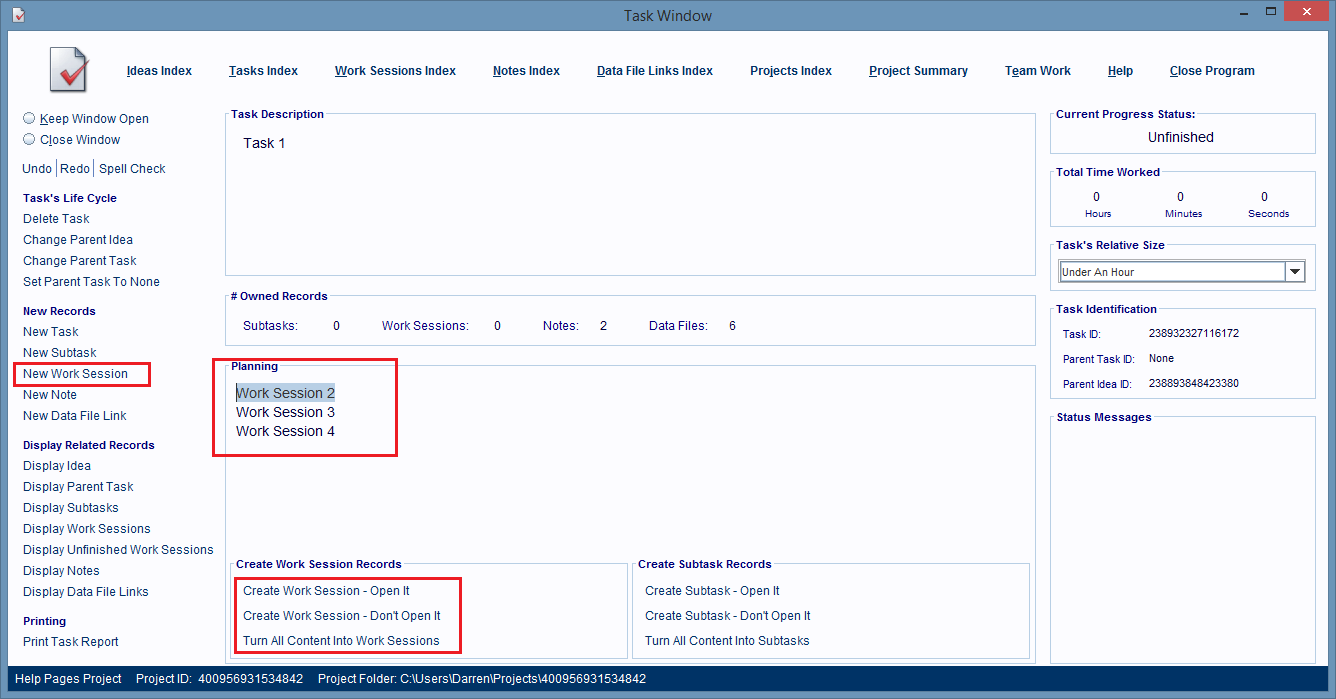Select the Close Window radio button

29,140
